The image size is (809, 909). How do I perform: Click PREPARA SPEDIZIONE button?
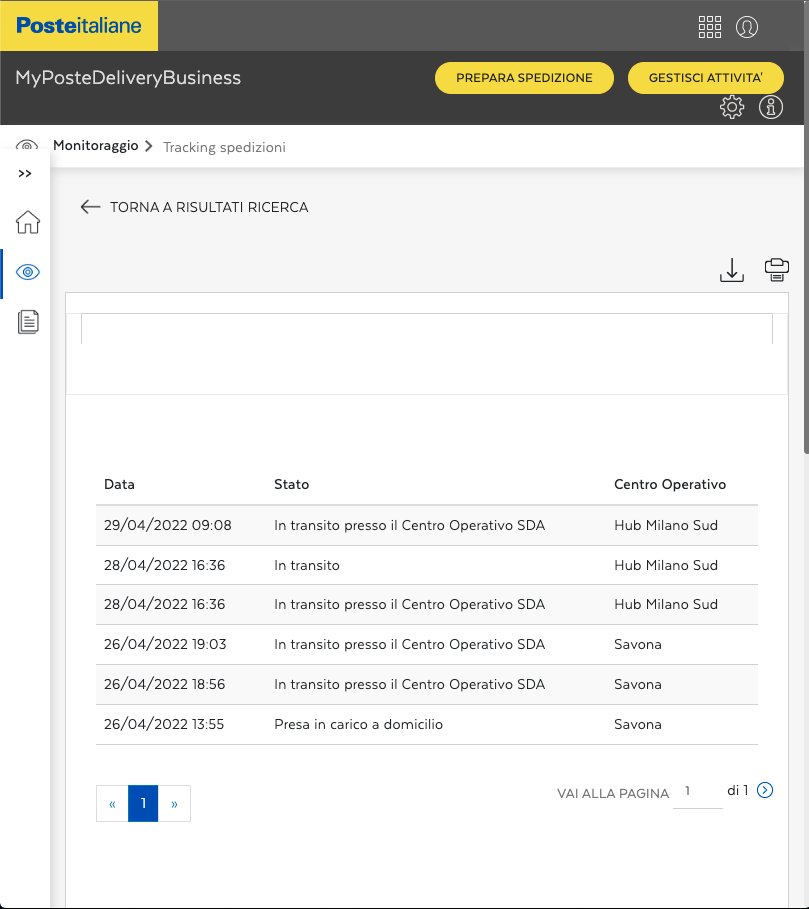click(524, 78)
